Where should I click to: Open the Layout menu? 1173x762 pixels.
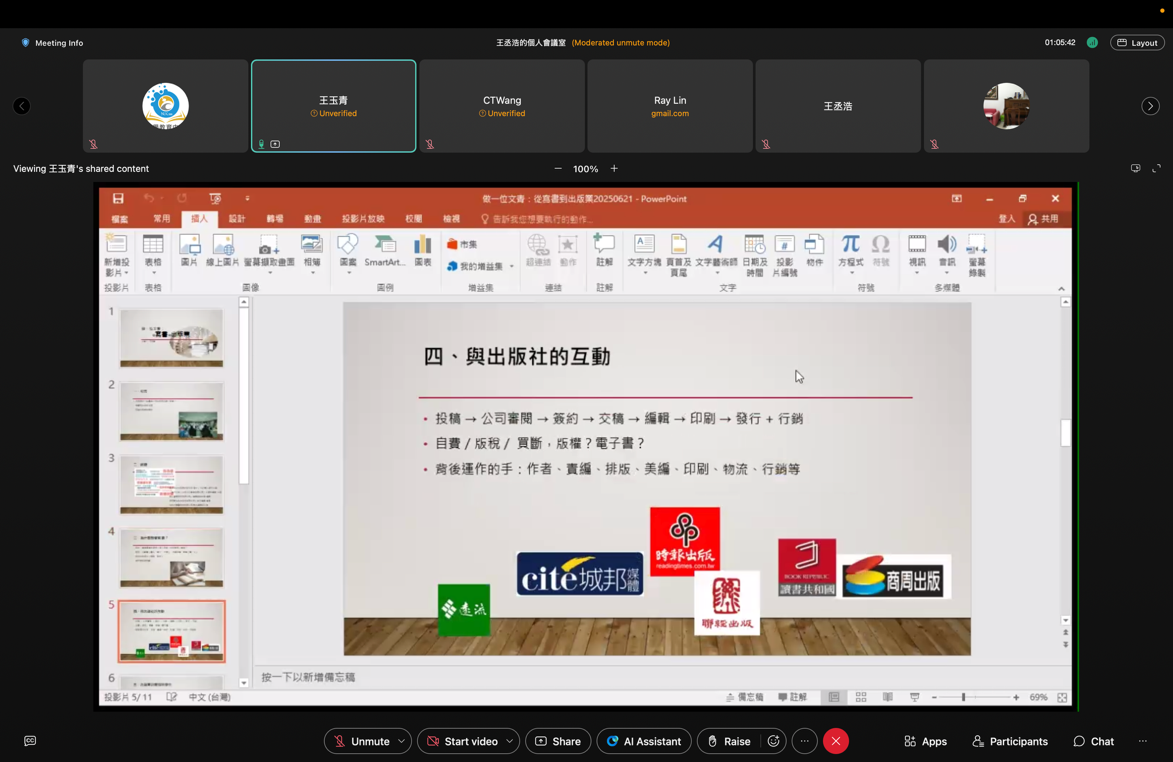[1137, 43]
